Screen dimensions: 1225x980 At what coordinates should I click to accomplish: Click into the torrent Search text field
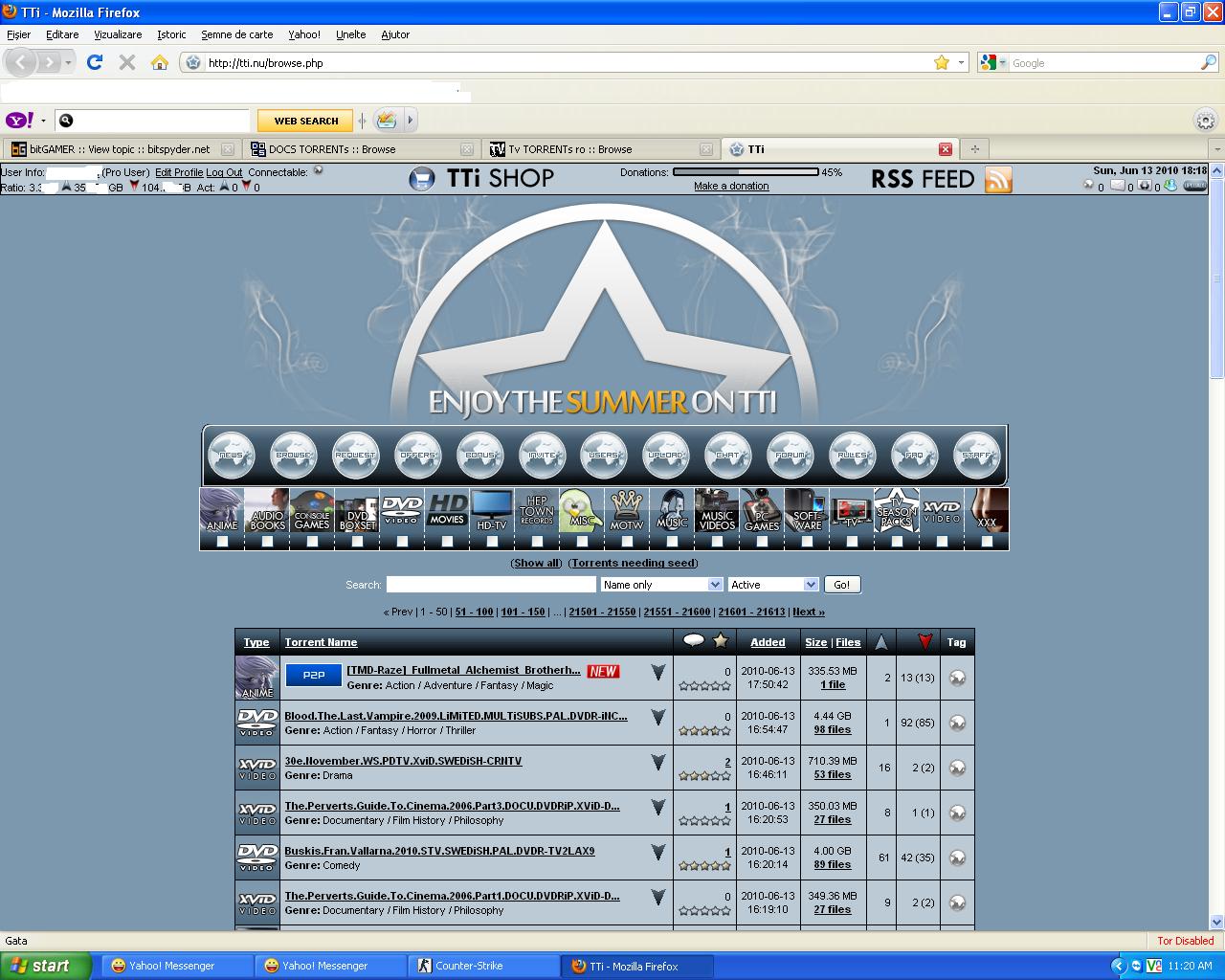[x=491, y=585]
